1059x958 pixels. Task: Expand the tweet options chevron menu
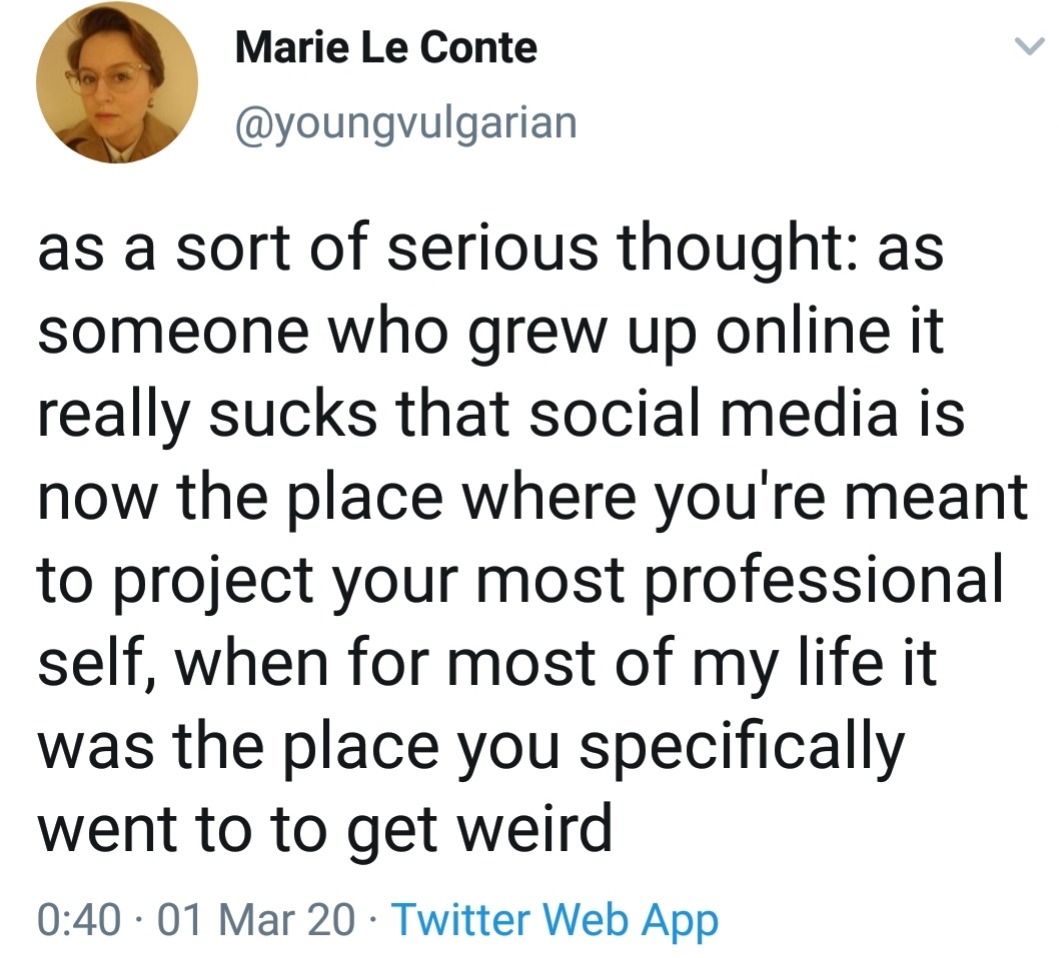tap(1029, 47)
